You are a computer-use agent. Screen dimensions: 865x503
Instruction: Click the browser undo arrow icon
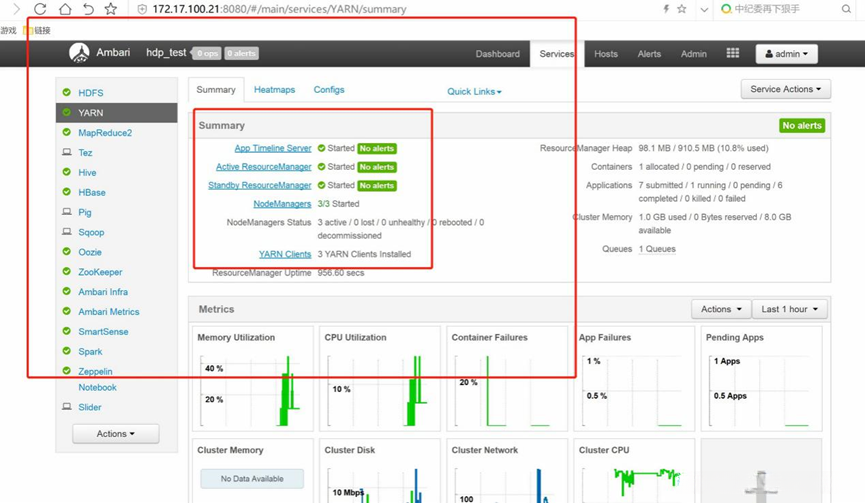(x=88, y=9)
